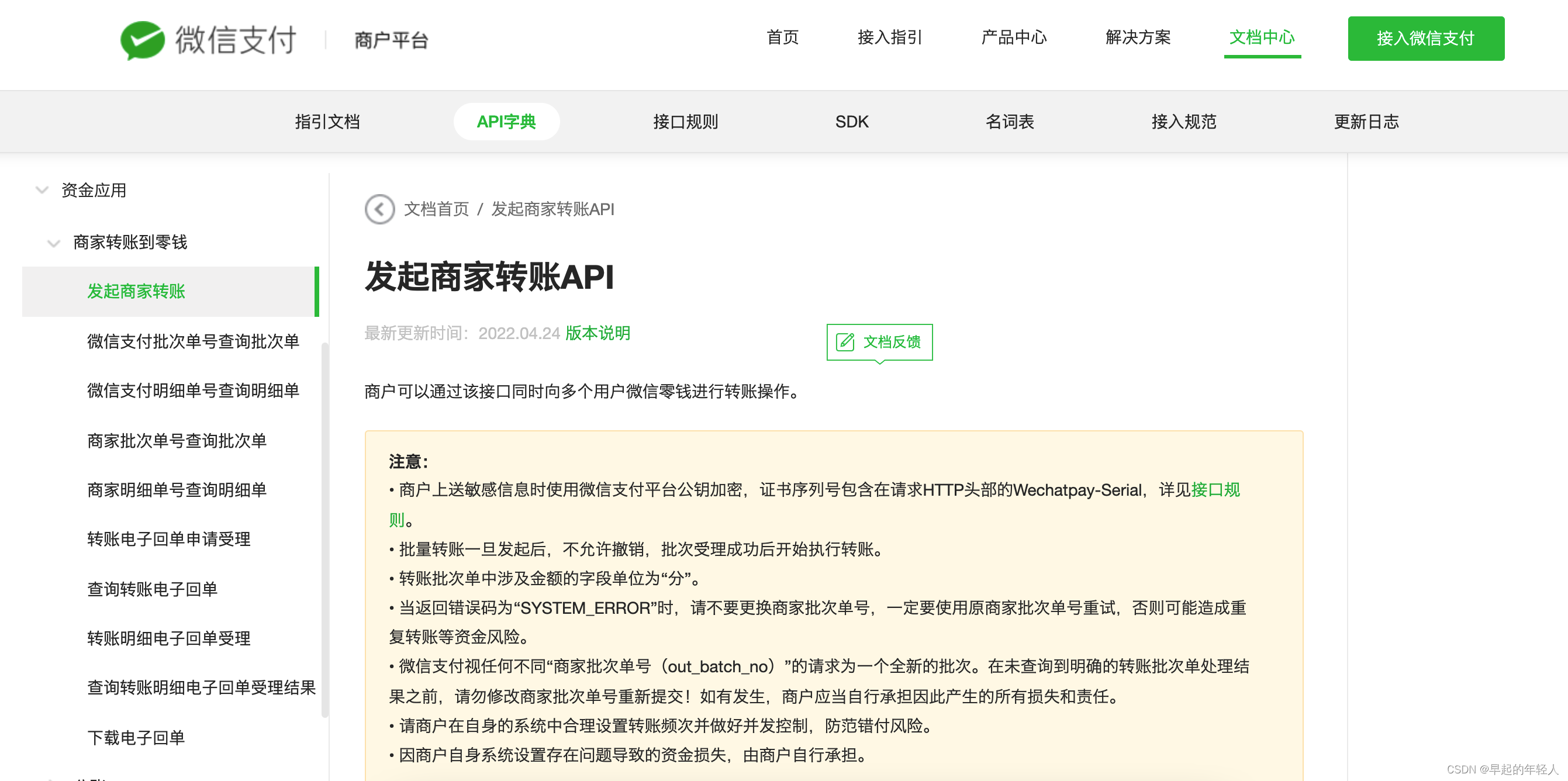Switch to the 指引文档 tab
Screen dimensions: 1568x781
pyautogui.click(x=327, y=122)
